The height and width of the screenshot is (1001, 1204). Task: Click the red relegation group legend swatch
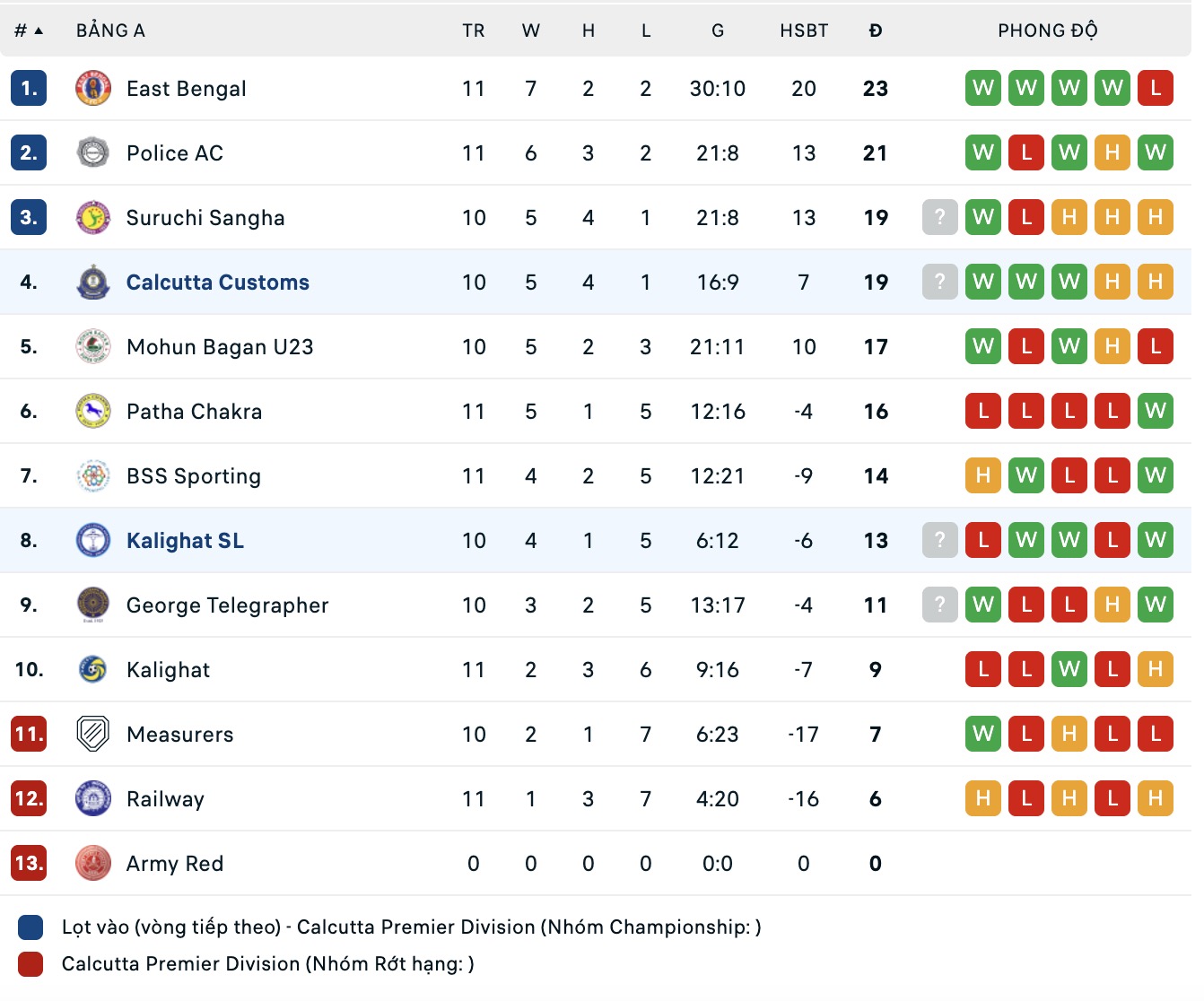click(x=31, y=964)
